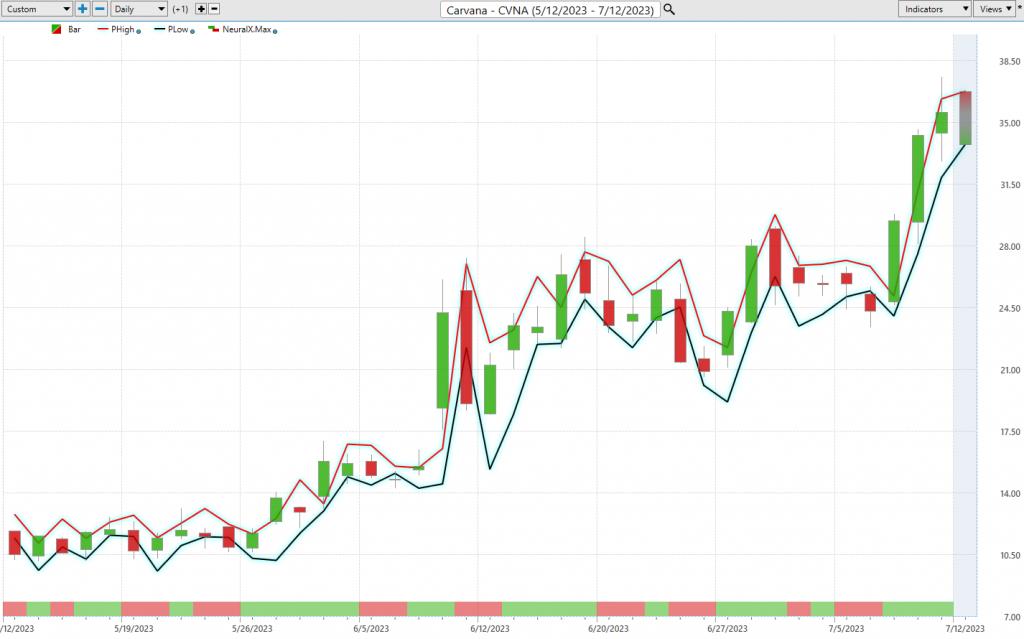Click the (+1) forecast offset label

tap(180, 9)
